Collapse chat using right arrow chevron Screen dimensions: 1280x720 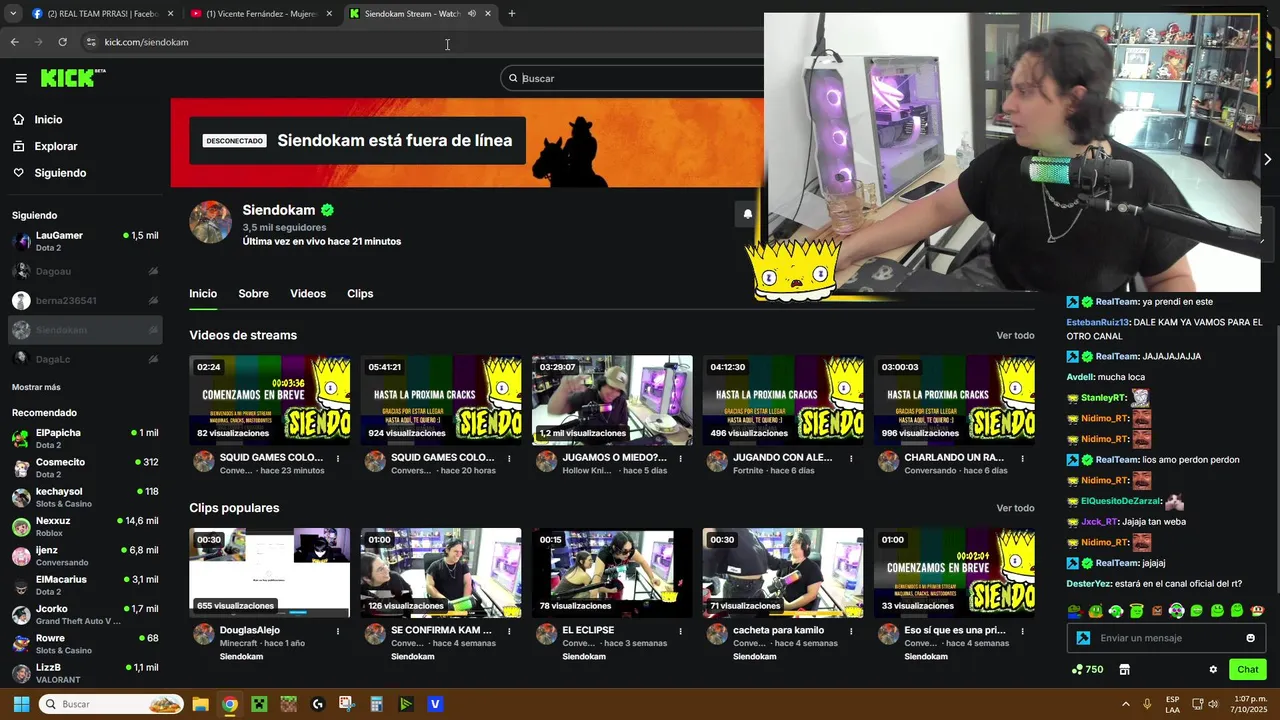point(1268,159)
